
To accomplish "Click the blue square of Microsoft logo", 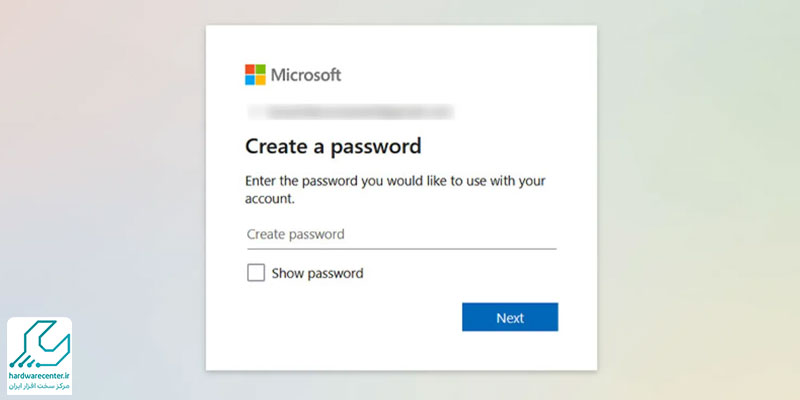I will tap(250, 80).
